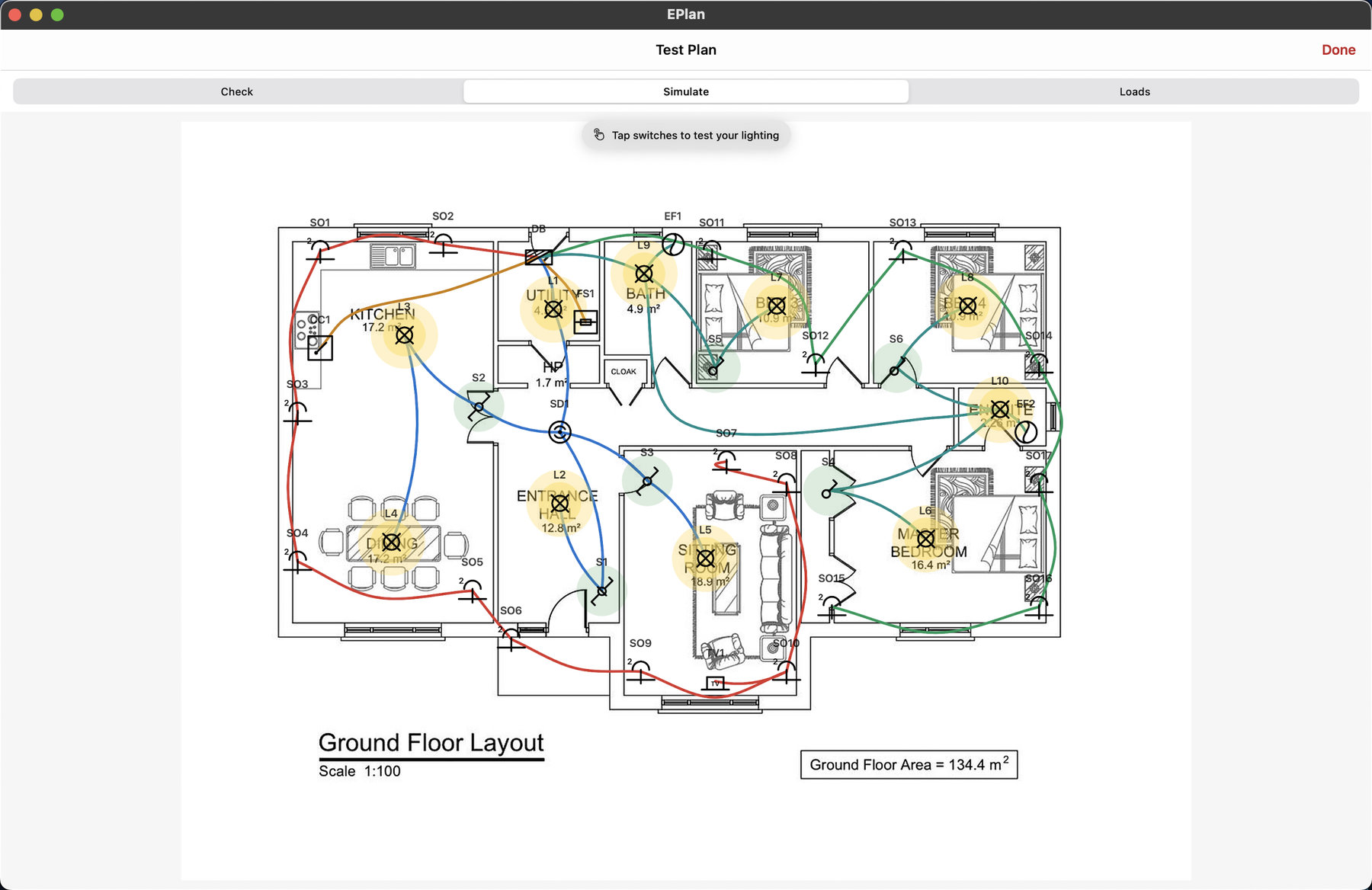Click sitting room light L5 symbol
Image resolution: width=1372 pixels, height=890 pixels.
(x=706, y=558)
